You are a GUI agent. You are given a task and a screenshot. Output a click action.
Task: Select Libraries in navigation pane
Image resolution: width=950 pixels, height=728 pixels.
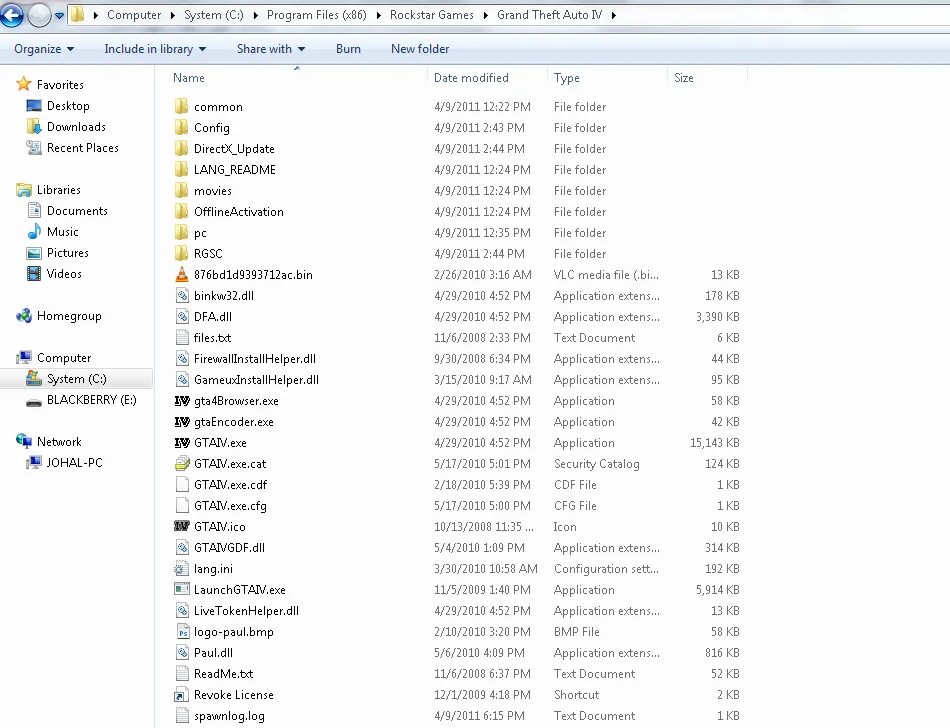58,190
